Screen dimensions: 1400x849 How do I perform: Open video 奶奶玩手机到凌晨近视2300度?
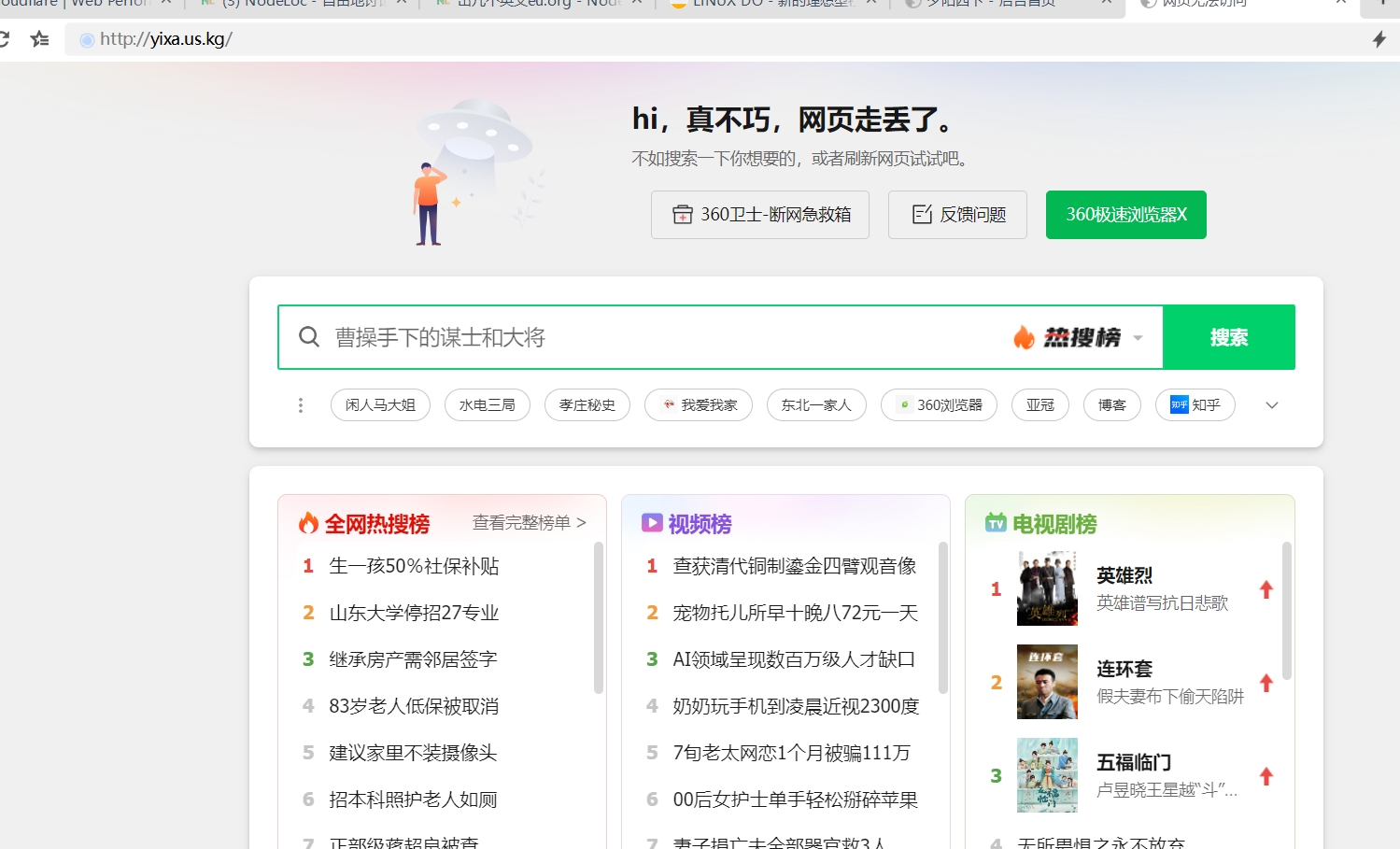pyautogui.click(x=796, y=706)
